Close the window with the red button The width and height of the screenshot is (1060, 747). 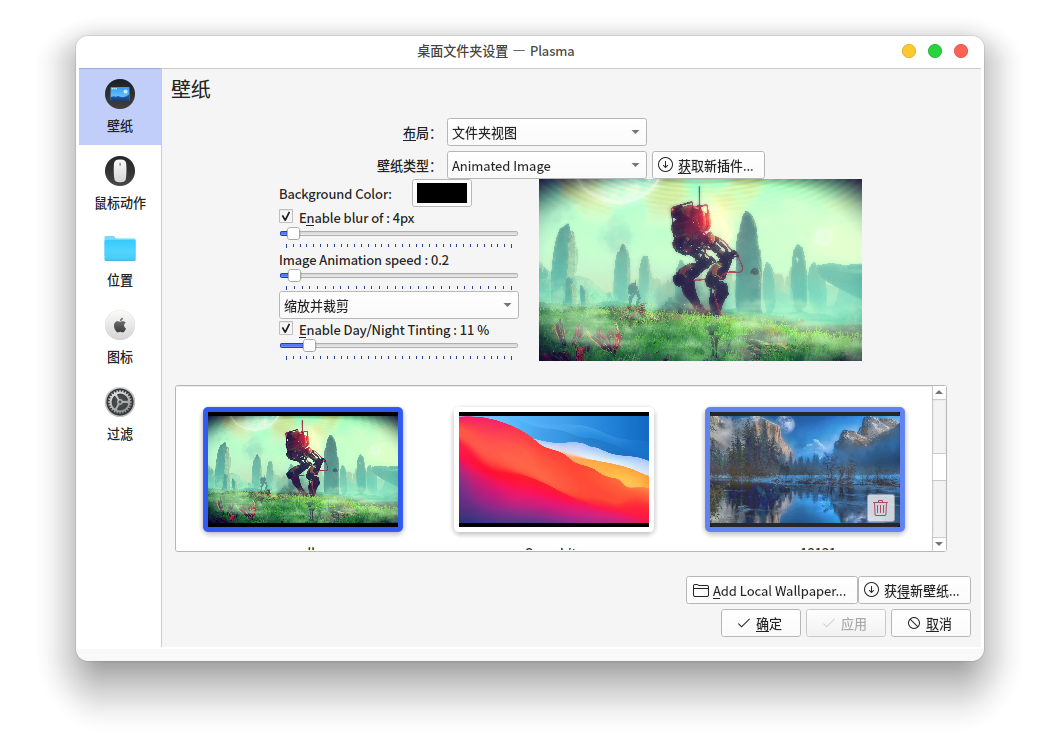961,51
